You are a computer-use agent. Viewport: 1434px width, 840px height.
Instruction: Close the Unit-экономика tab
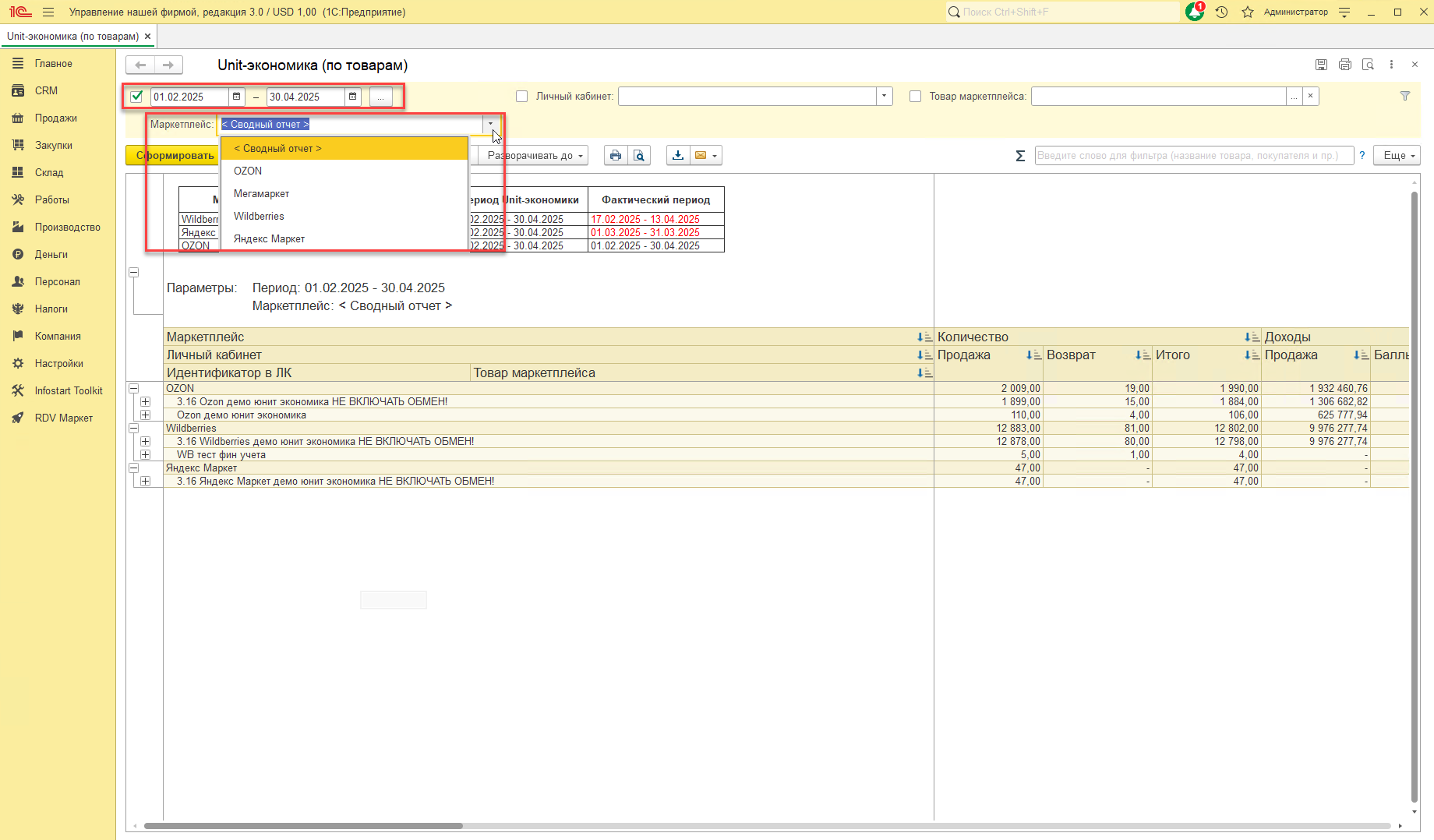(x=147, y=36)
